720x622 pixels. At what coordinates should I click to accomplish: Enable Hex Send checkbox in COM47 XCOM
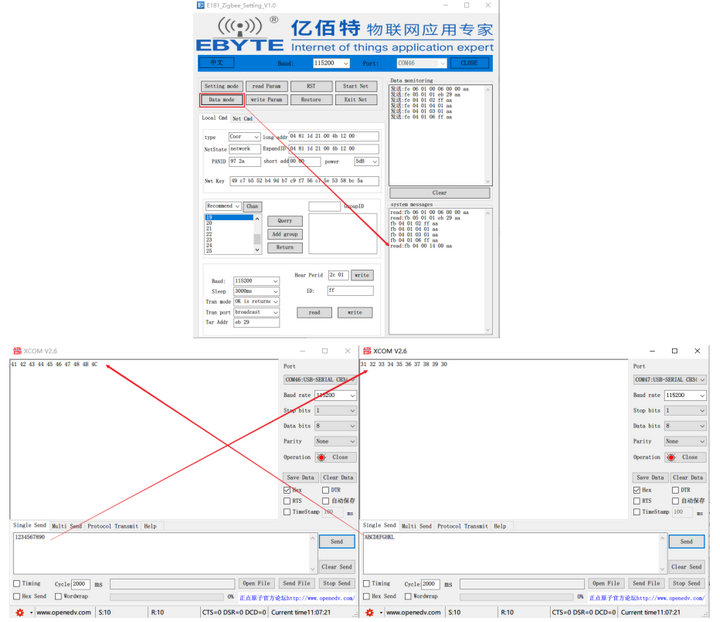(x=366, y=596)
